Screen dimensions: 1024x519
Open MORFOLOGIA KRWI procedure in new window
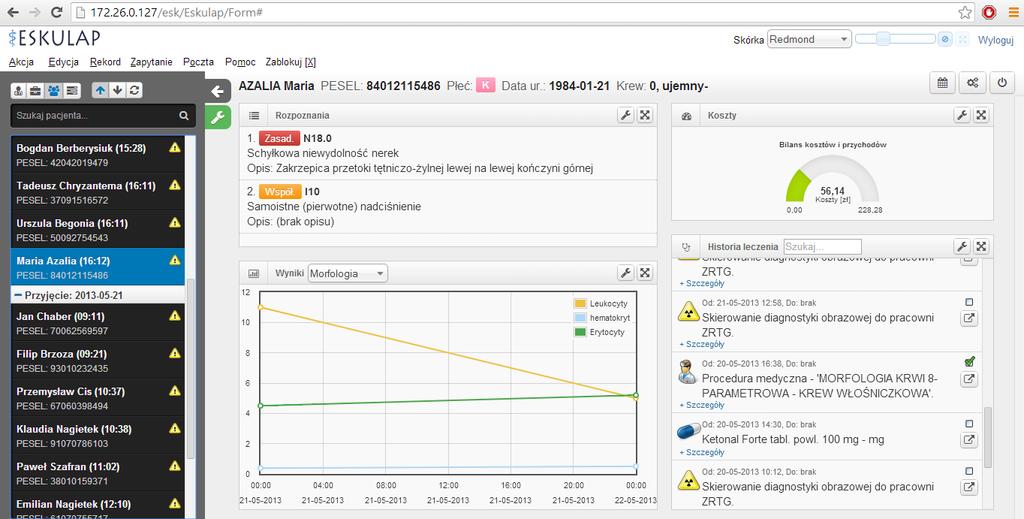tap(969, 379)
